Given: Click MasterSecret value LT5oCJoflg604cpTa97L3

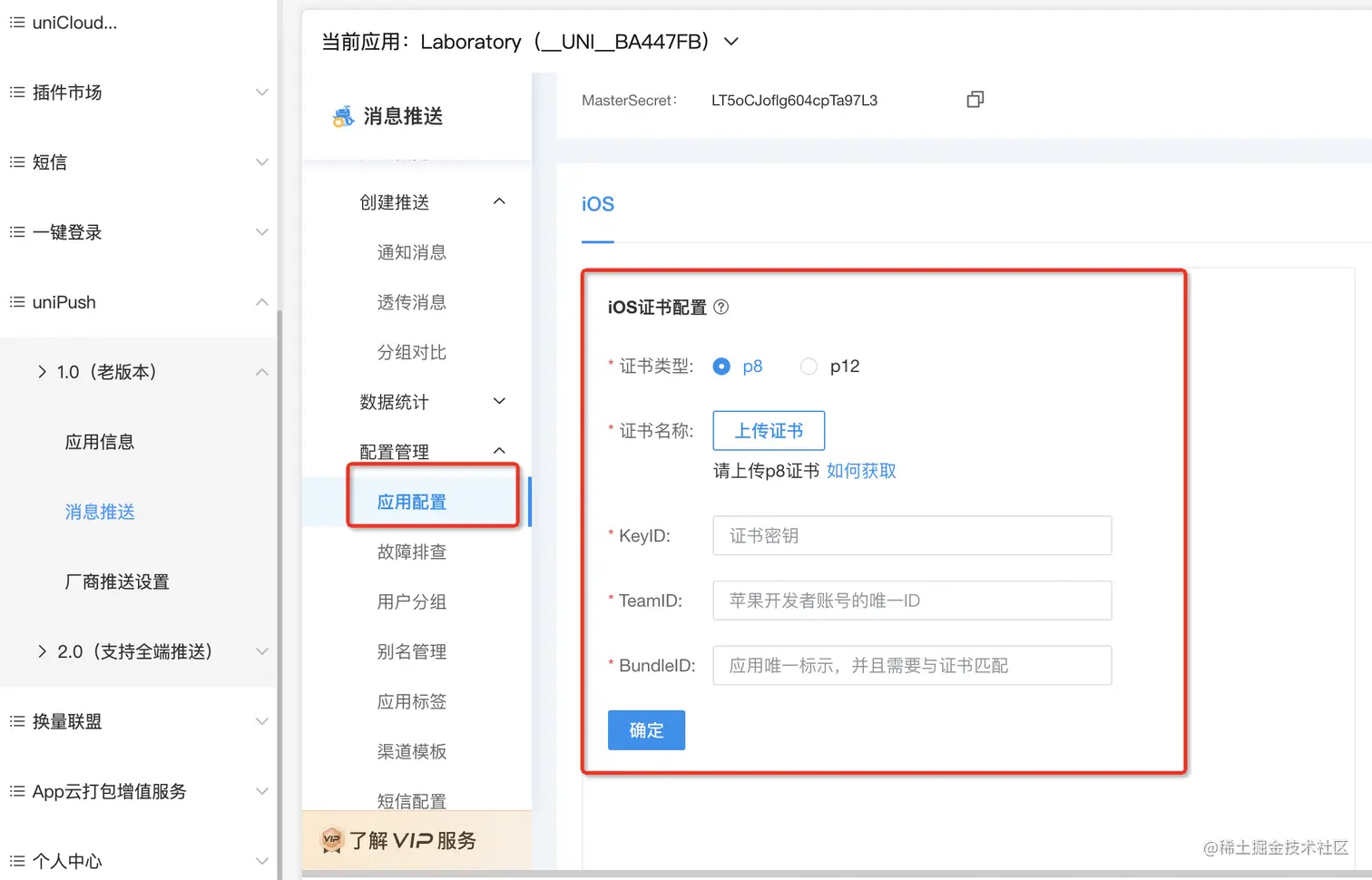Looking at the screenshot, I should 794,101.
